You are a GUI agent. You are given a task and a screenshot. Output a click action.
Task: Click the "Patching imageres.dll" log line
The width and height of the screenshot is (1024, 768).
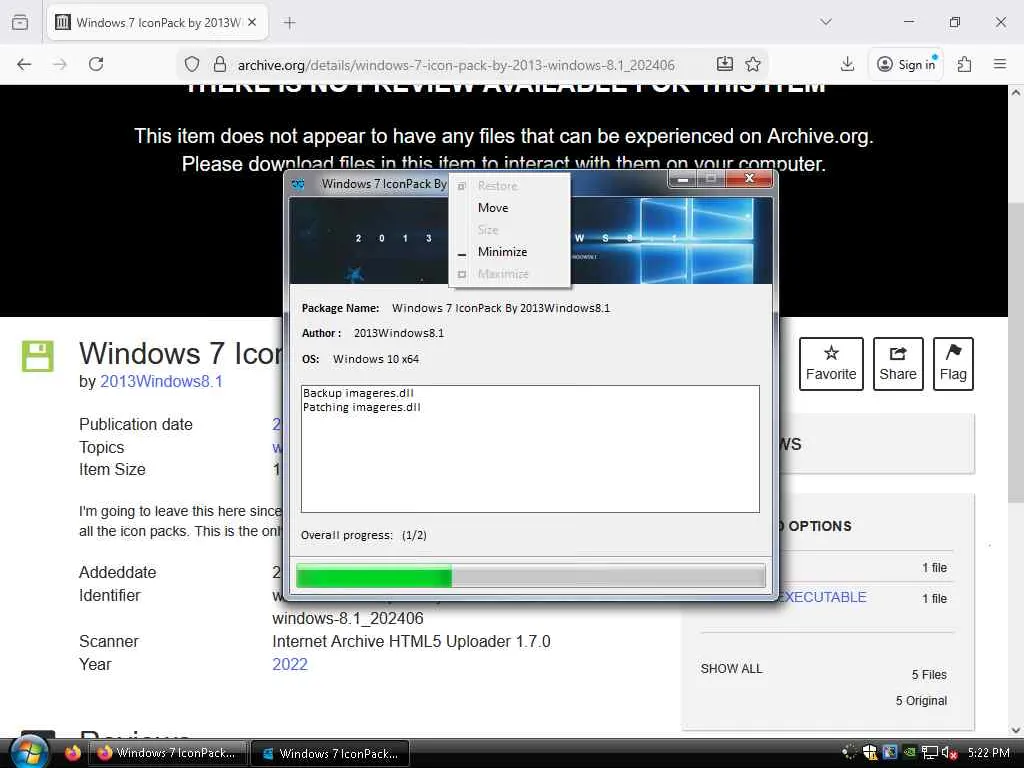coord(362,407)
